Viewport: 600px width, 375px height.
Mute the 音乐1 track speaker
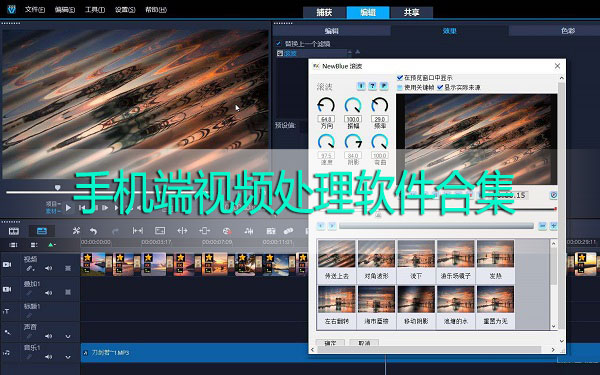[49, 357]
